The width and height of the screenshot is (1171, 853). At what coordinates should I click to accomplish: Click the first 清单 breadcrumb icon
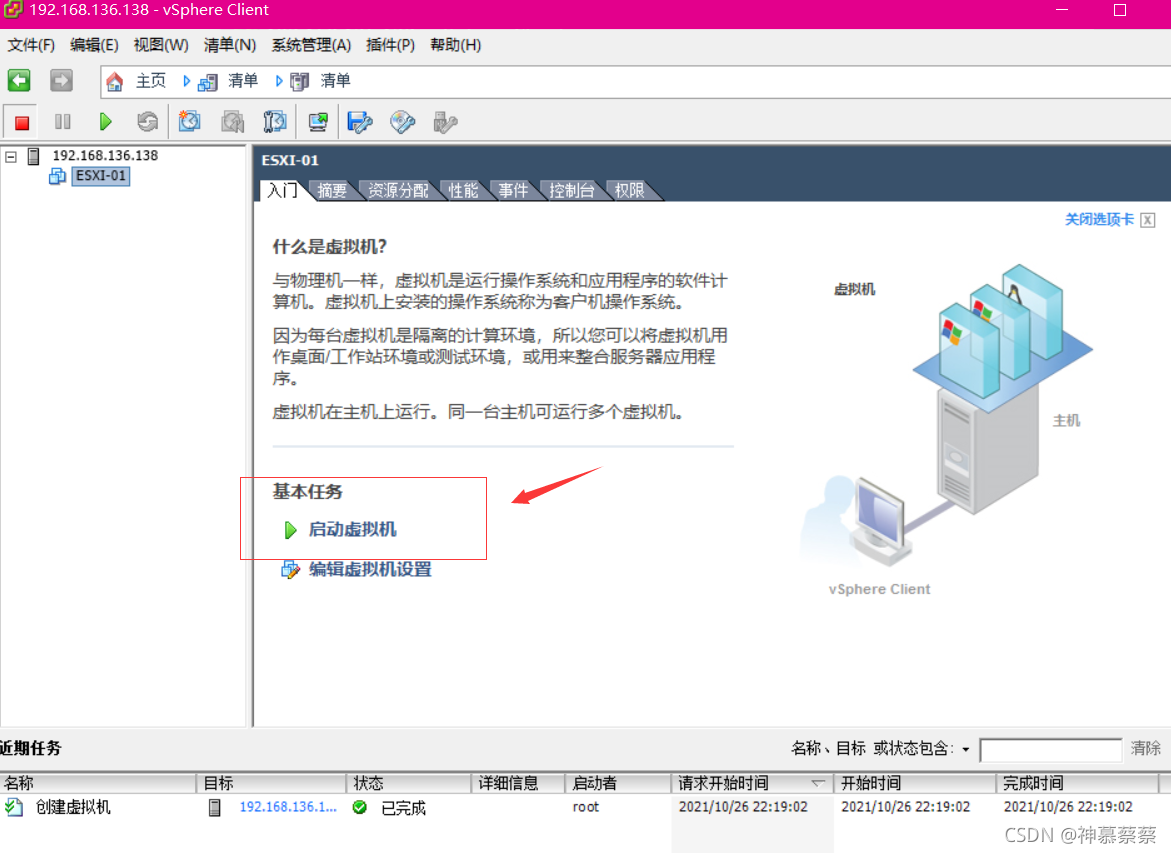click(x=208, y=81)
